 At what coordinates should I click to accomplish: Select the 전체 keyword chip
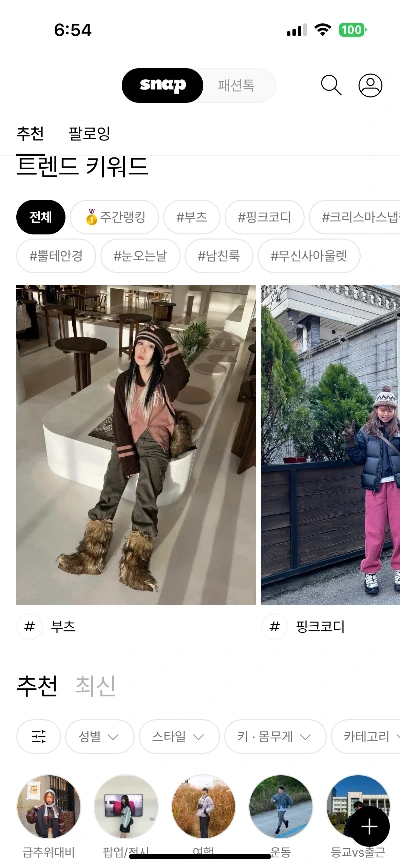(40, 217)
